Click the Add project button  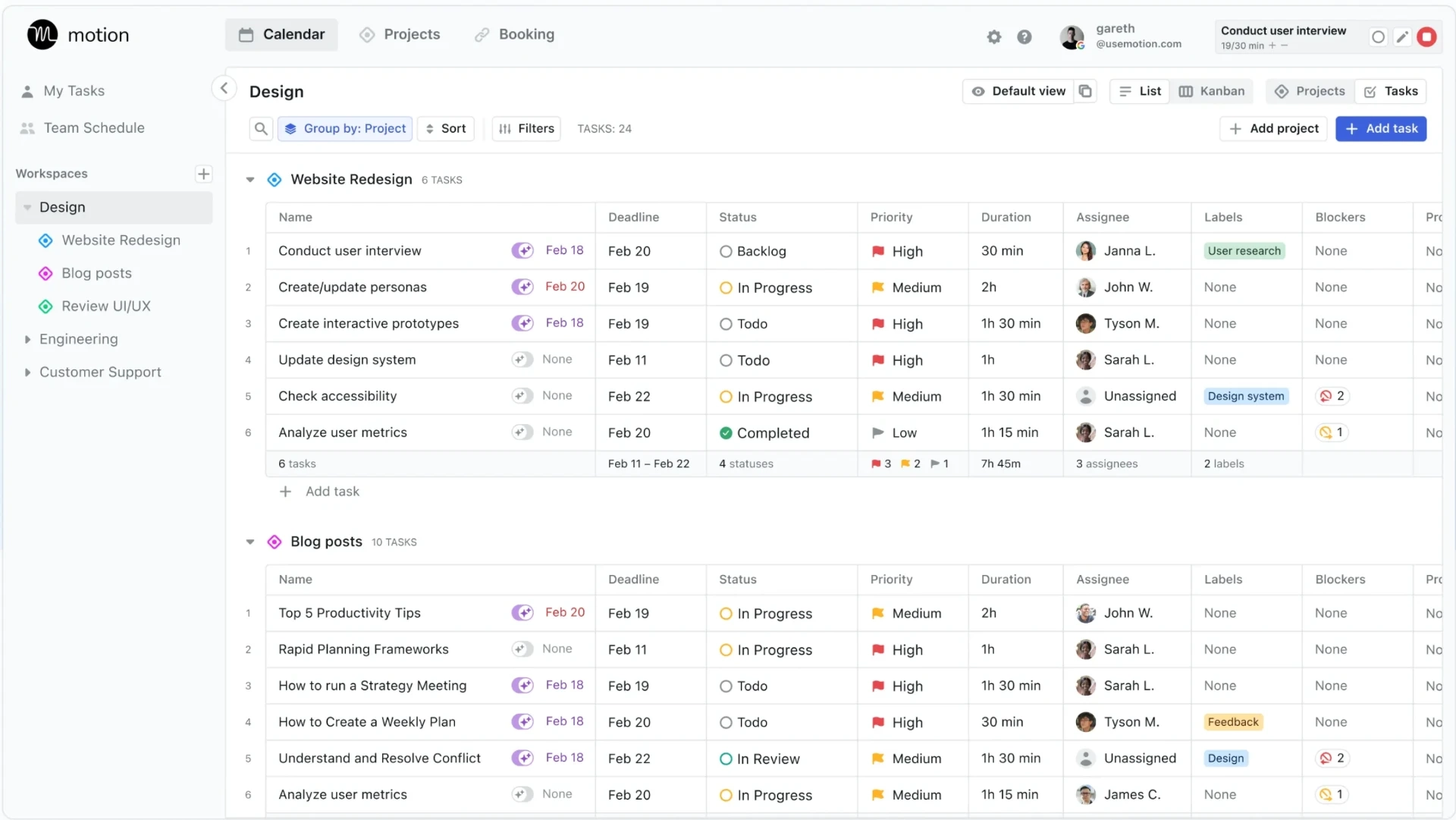tap(1273, 128)
